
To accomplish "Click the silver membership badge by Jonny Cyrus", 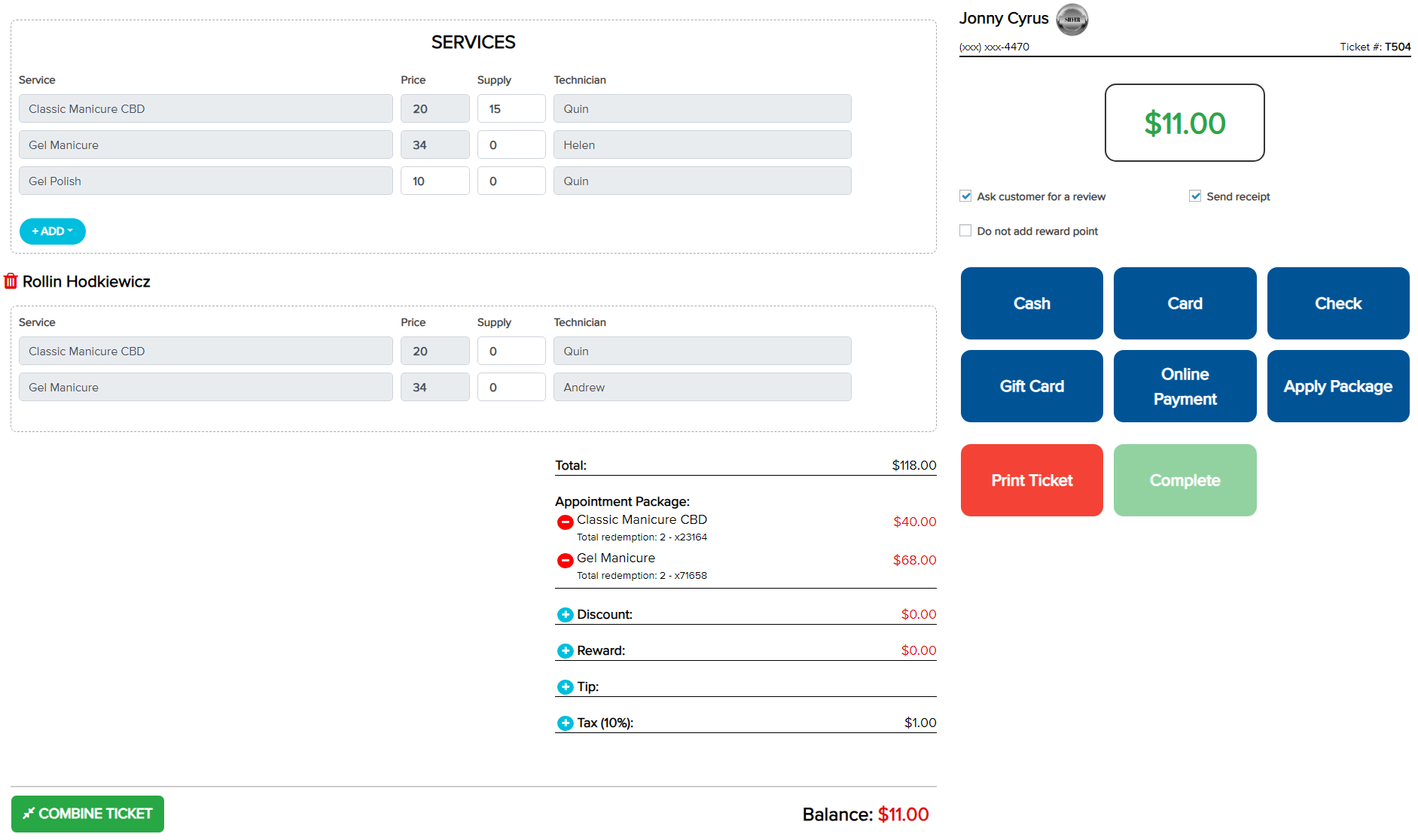I will tap(1072, 20).
